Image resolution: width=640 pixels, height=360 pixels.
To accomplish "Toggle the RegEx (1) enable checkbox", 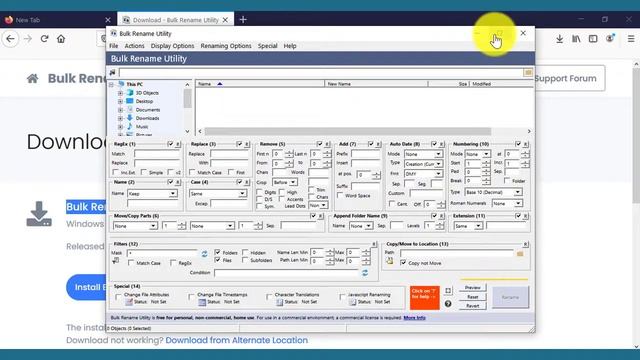I will point(171,144).
